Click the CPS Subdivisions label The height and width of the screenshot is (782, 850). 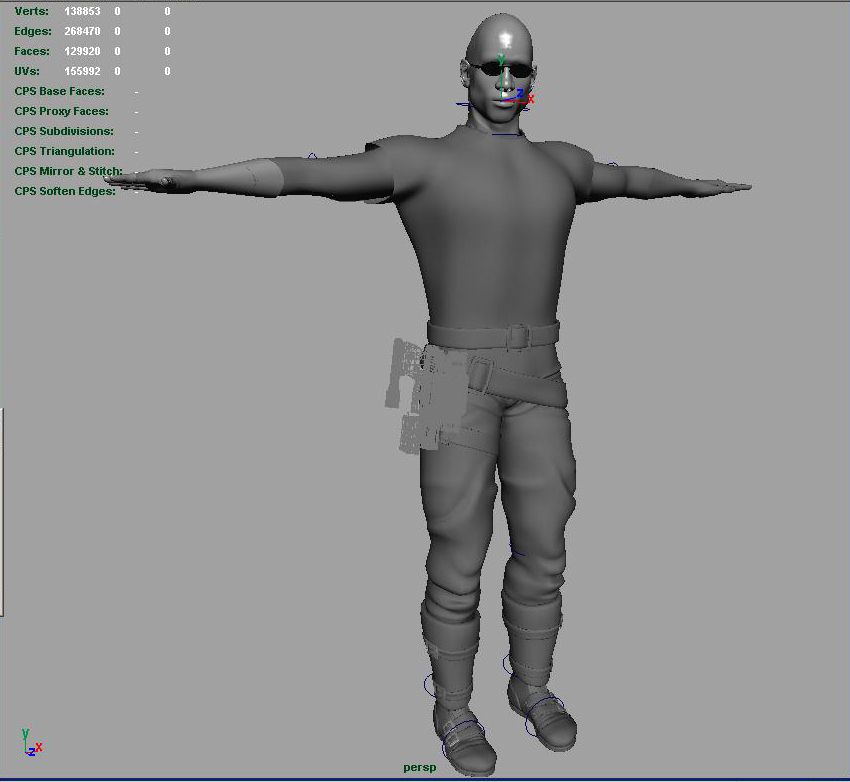tap(64, 131)
